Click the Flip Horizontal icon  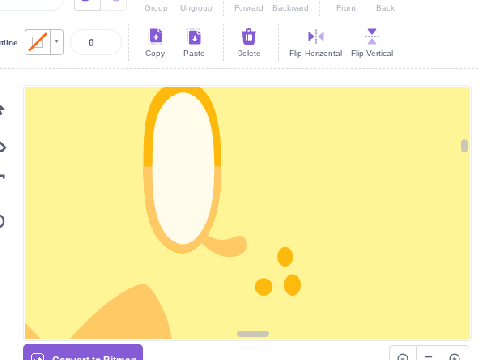coord(316,36)
